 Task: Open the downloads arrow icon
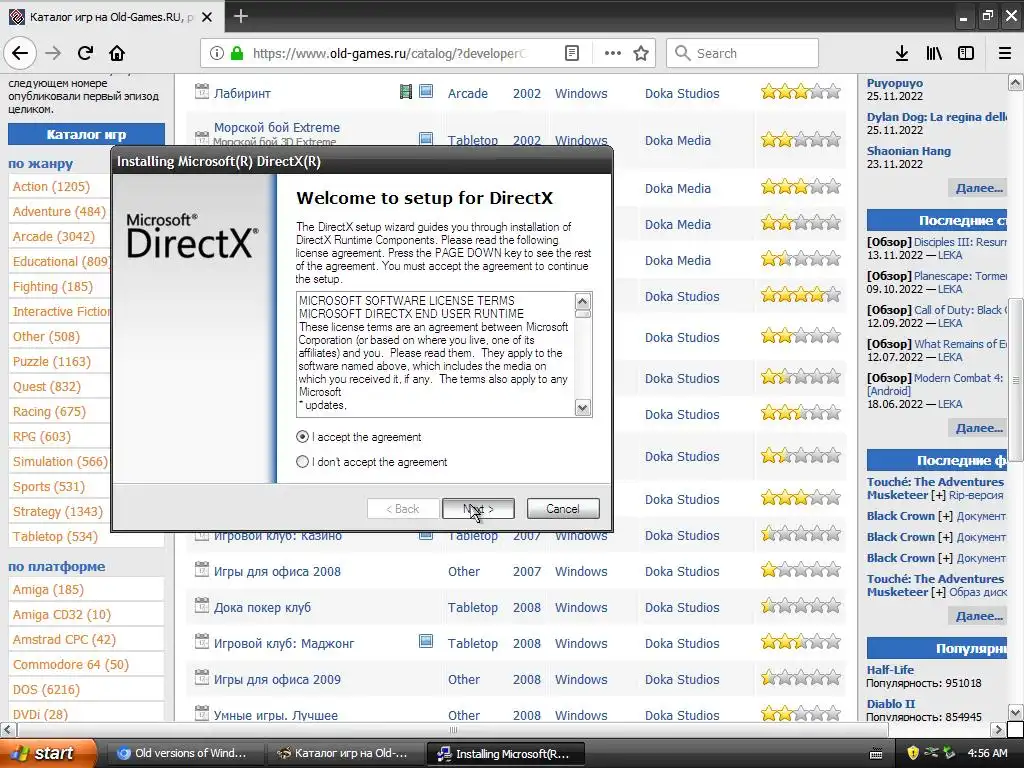(x=902, y=53)
